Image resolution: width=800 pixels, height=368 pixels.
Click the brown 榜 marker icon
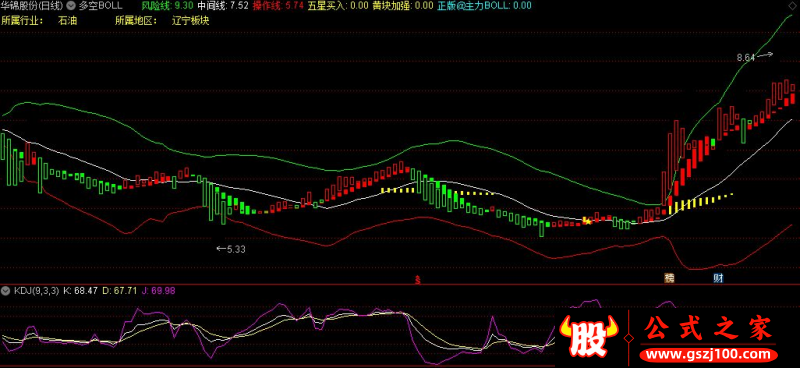click(668, 279)
